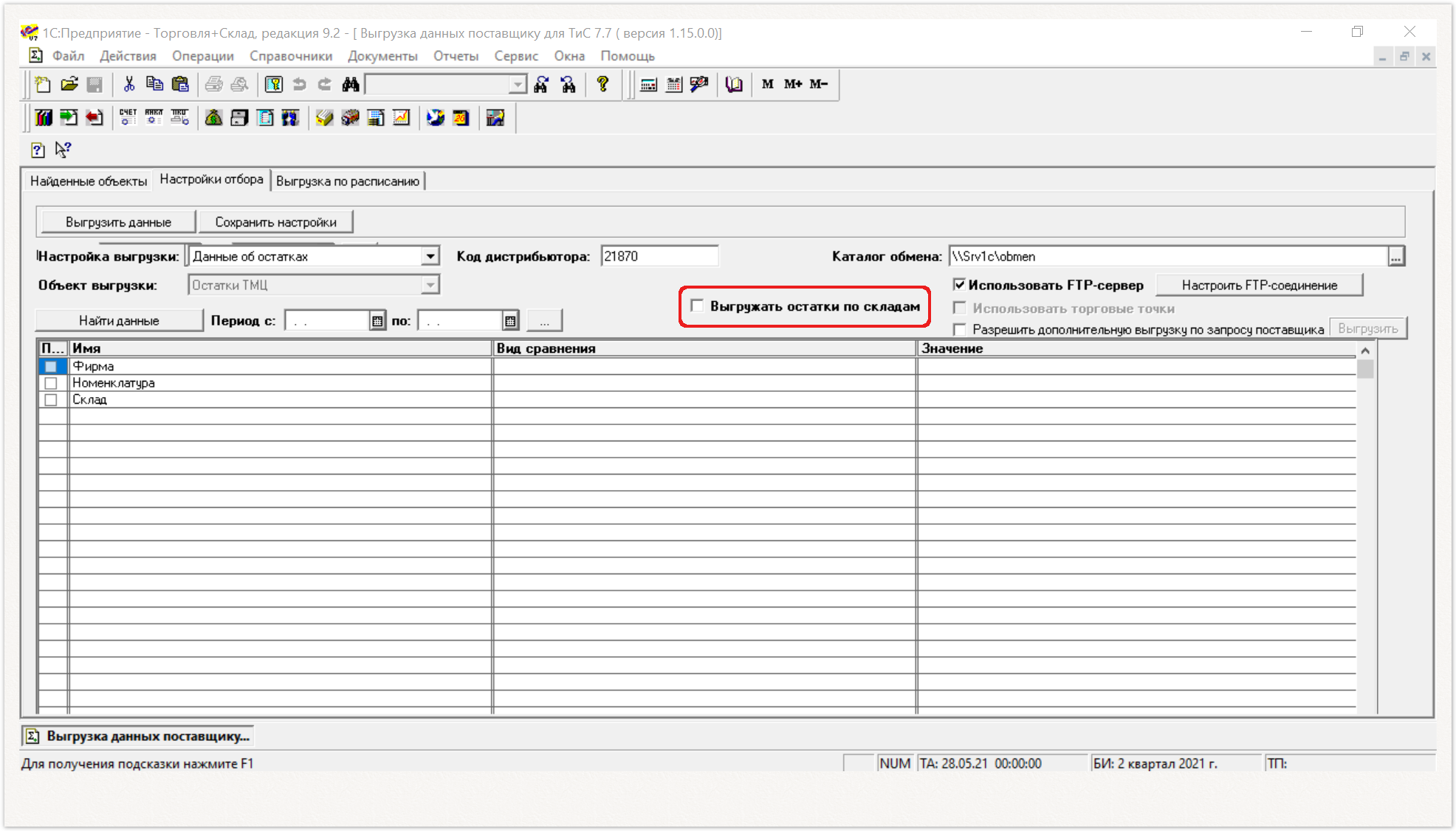Click the globe with dove icon
Screen dimensions: 1456x831
point(436,118)
